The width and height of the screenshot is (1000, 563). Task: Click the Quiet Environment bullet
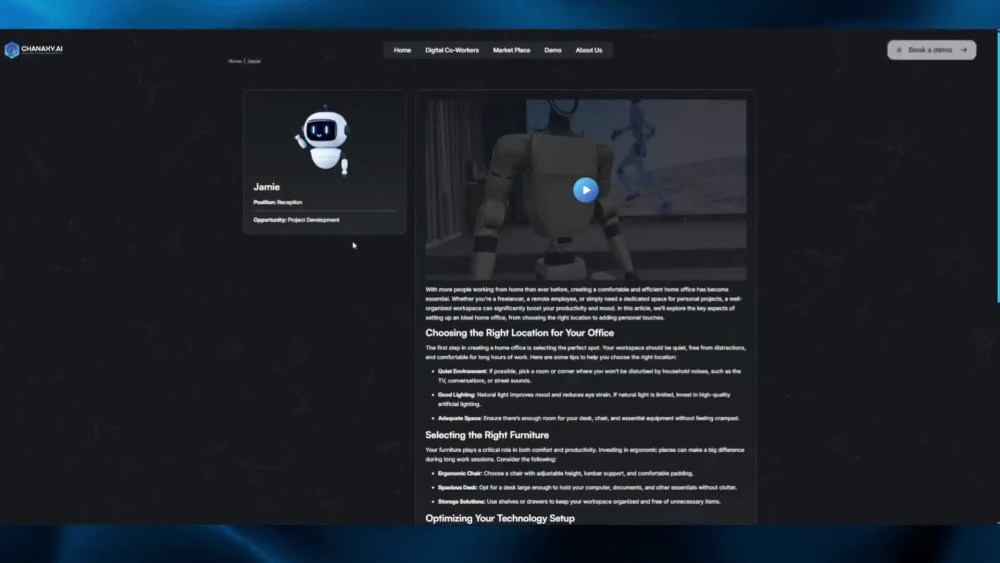tap(589, 376)
